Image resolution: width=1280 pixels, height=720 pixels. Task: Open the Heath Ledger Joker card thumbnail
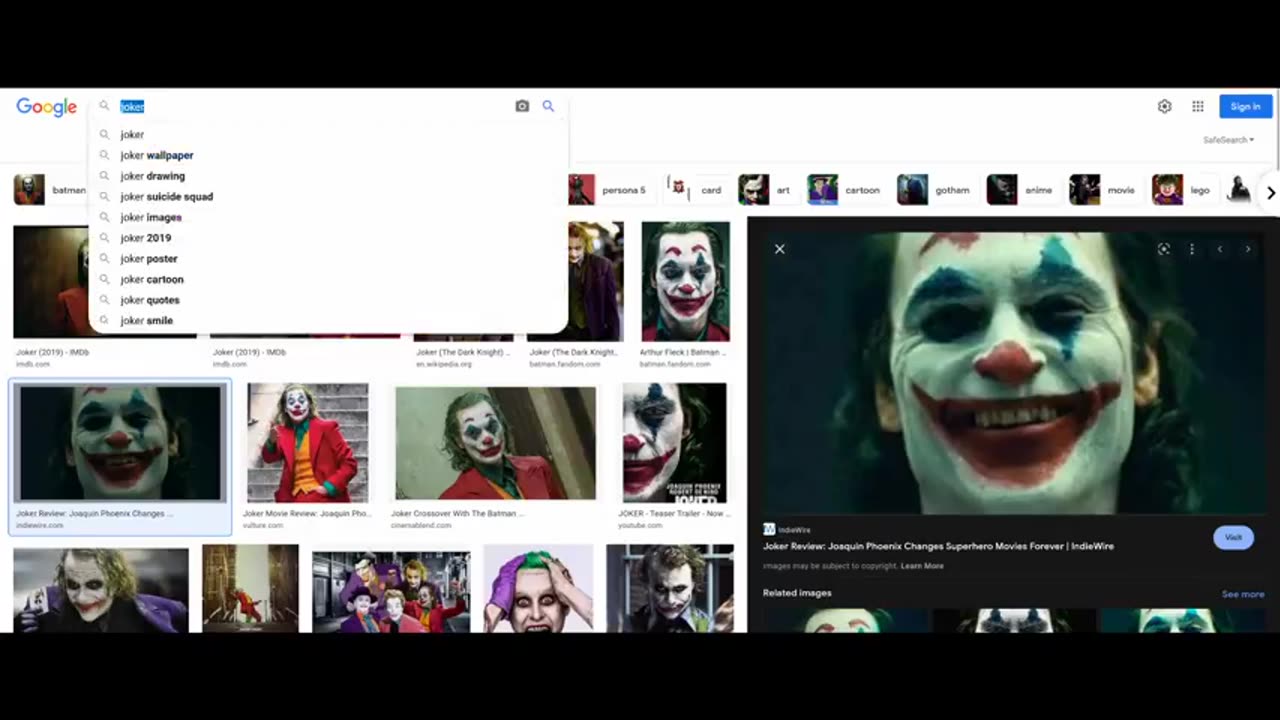[x=100, y=590]
